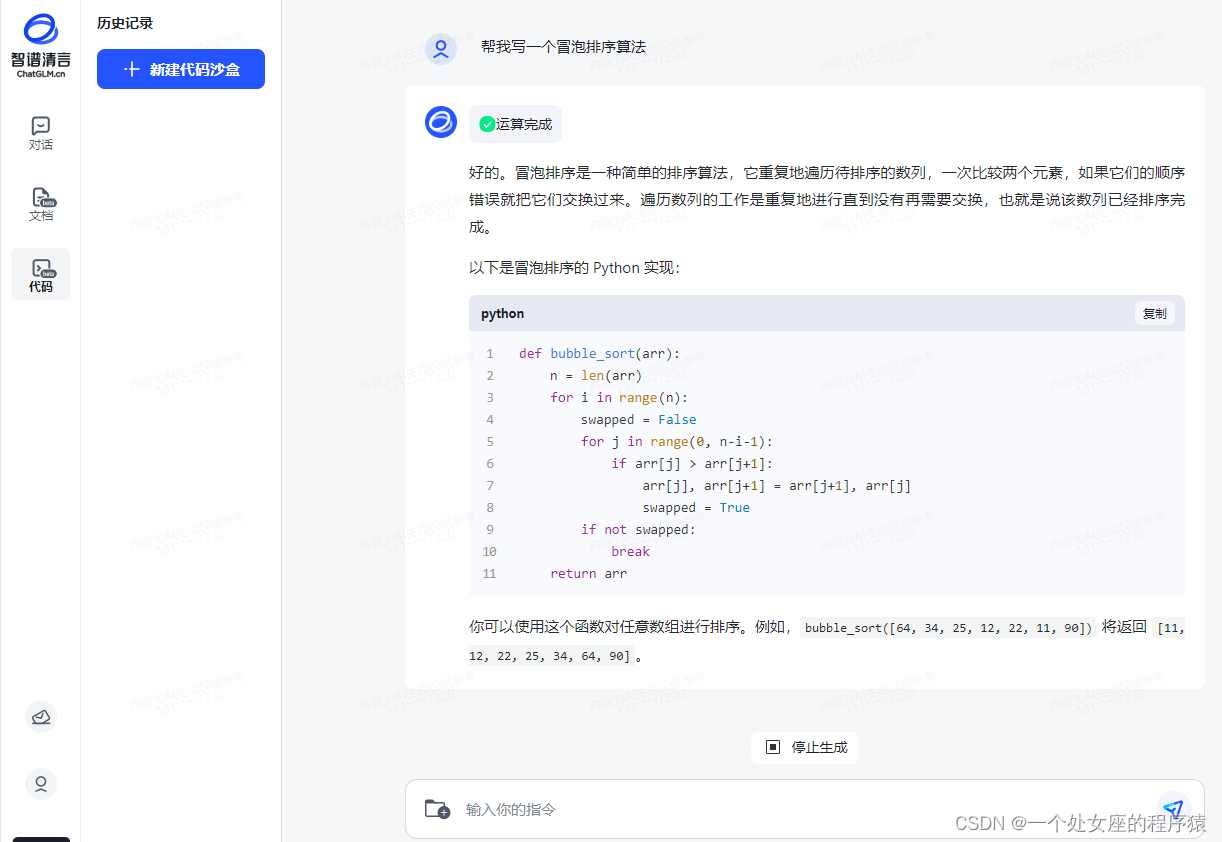Click the 停止生成 stop button

[x=805, y=747]
